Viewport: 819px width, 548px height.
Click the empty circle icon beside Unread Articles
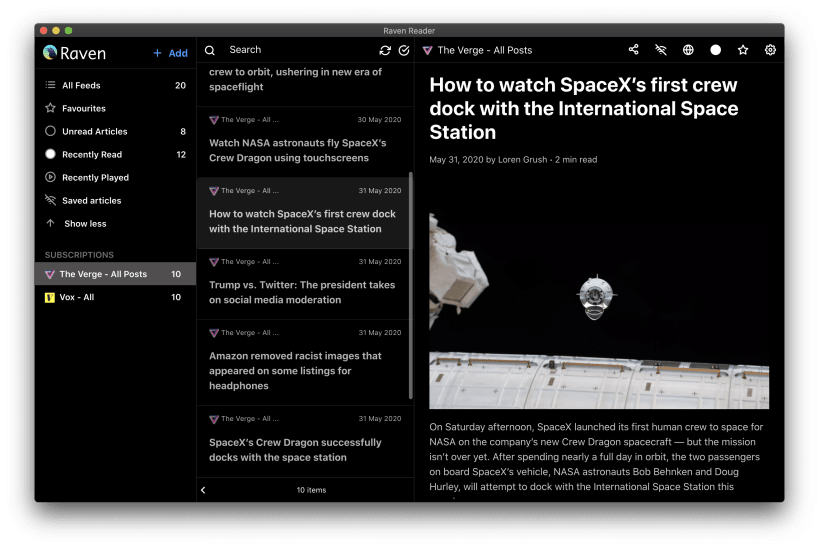50,131
